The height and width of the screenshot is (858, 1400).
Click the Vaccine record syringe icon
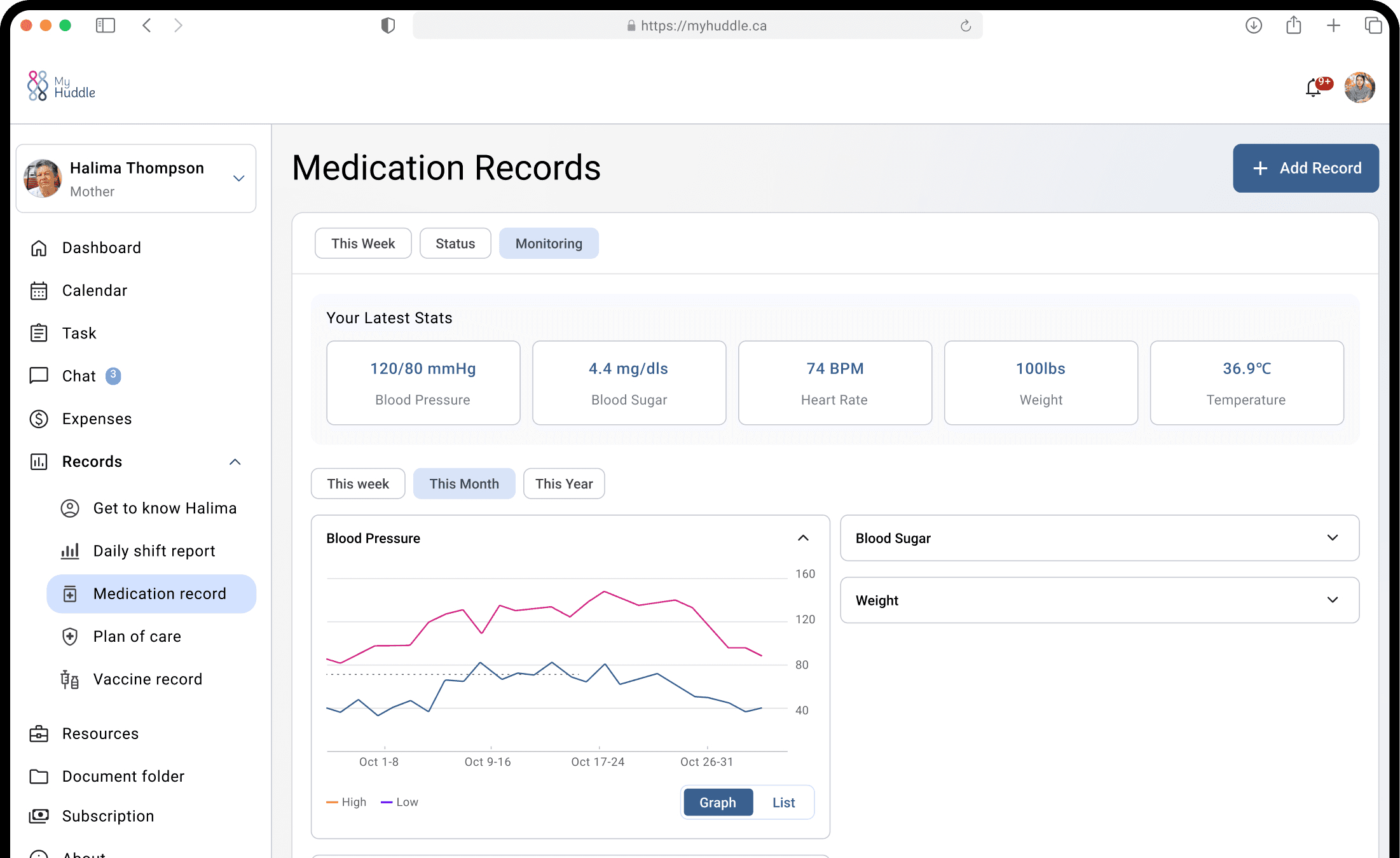pos(69,679)
